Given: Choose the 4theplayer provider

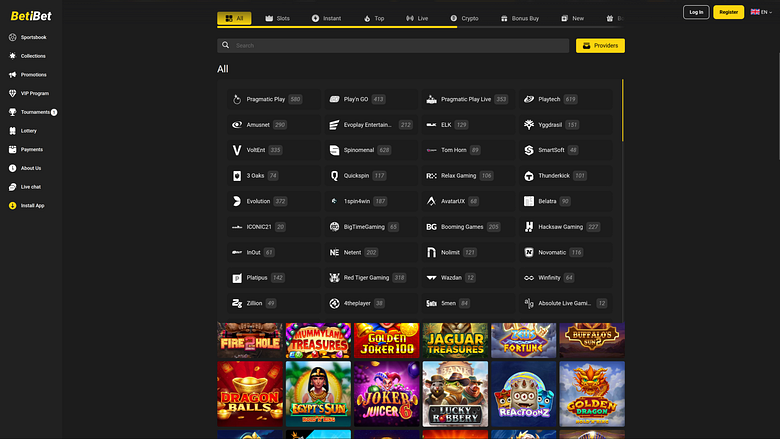Looking at the screenshot, I should coord(371,303).
